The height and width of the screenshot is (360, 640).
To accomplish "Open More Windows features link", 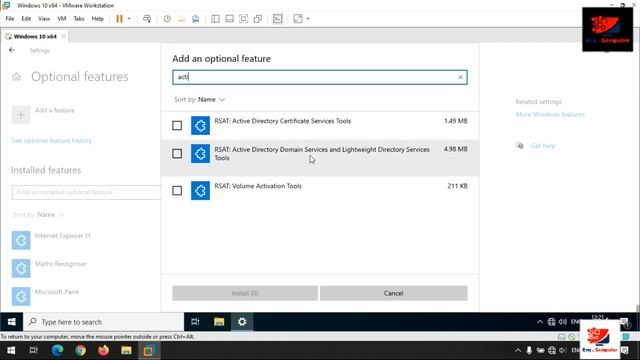I will pos(550,114).
